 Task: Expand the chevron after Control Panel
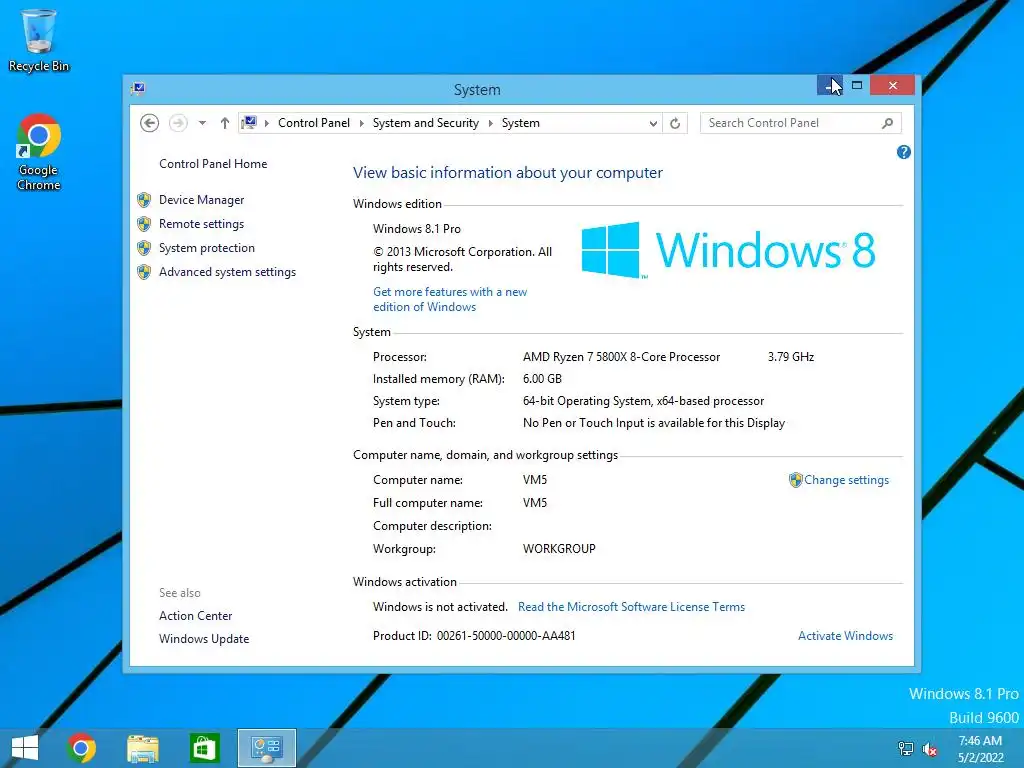pyautogui.click(x=362, y=123)
